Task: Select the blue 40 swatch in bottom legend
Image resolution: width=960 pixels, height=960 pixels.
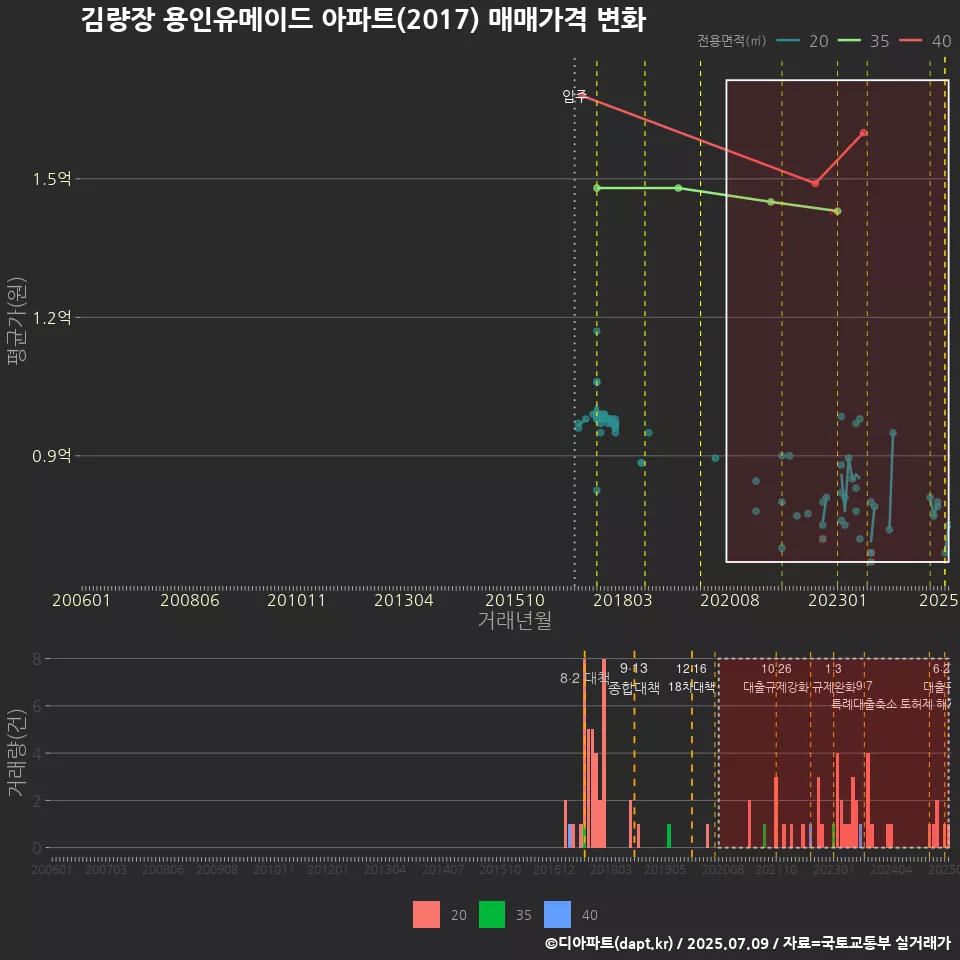Action: pos(557,915)
